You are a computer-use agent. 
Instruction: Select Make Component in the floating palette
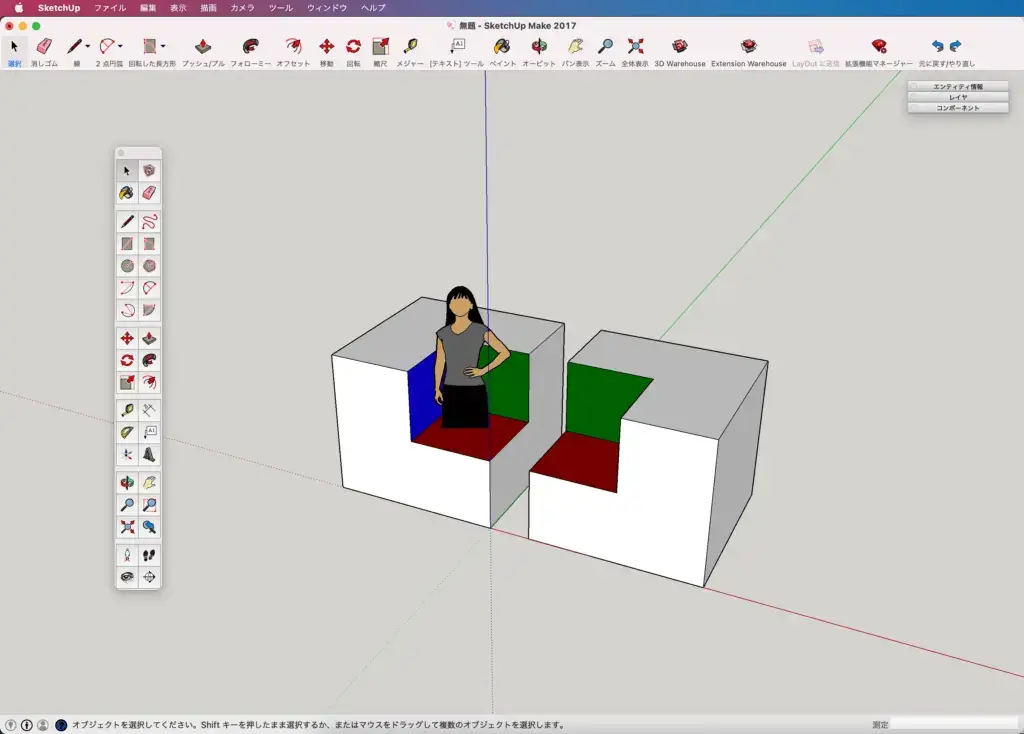coord(150,171)
